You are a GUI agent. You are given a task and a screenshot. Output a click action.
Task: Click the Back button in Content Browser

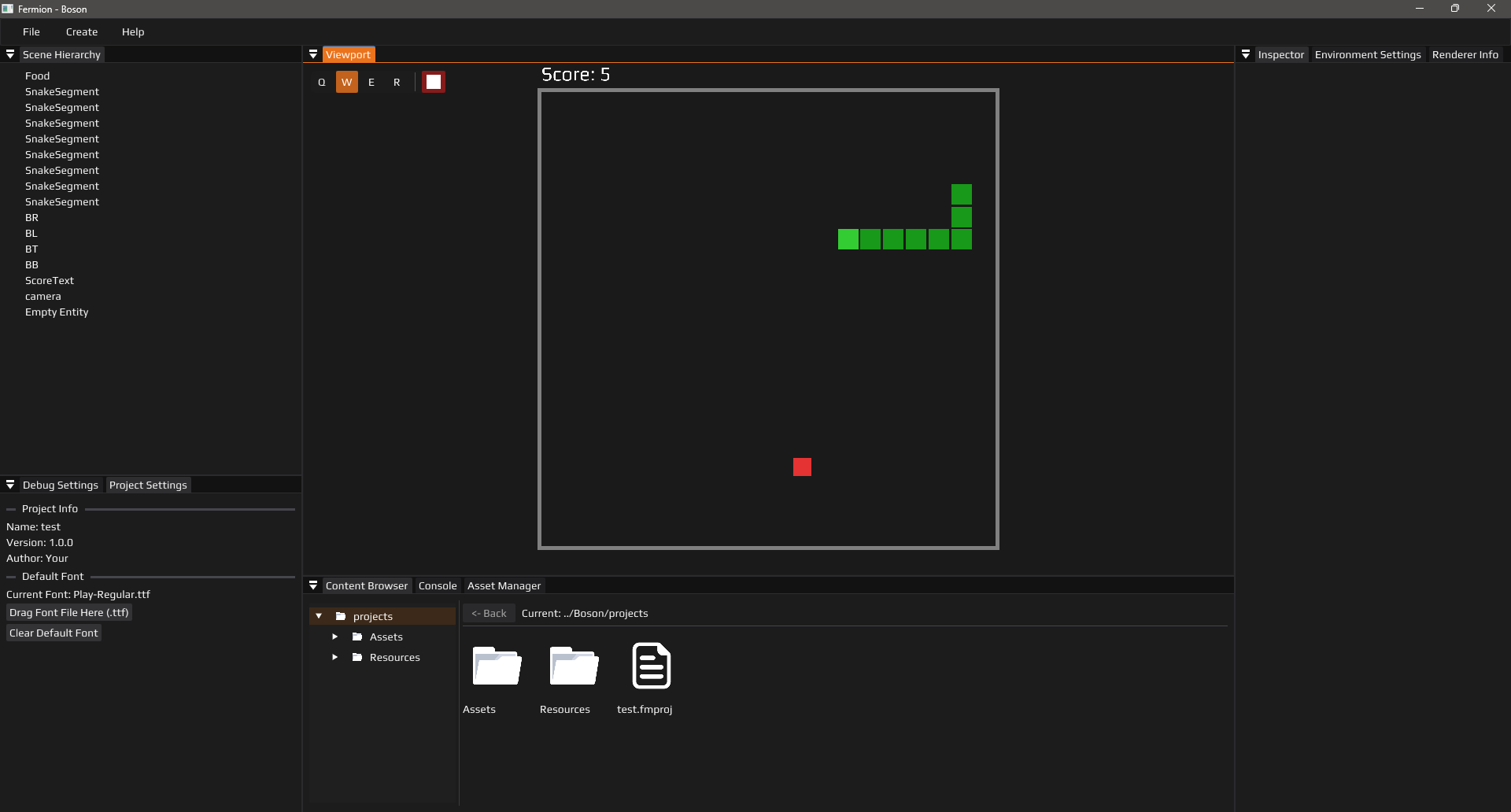click(489, 614)
